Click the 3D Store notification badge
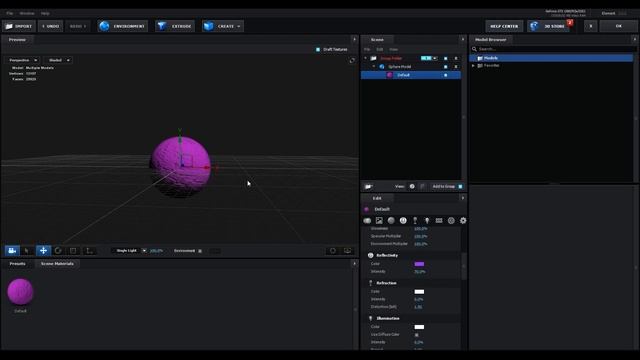Viewport: 640px width, 360px height. pos(570,22)
